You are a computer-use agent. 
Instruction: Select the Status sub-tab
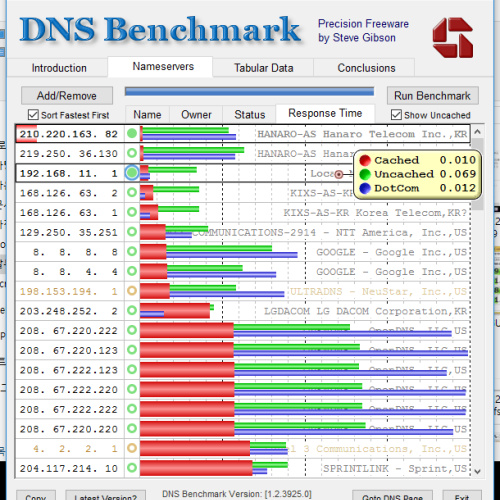(249, 115)
